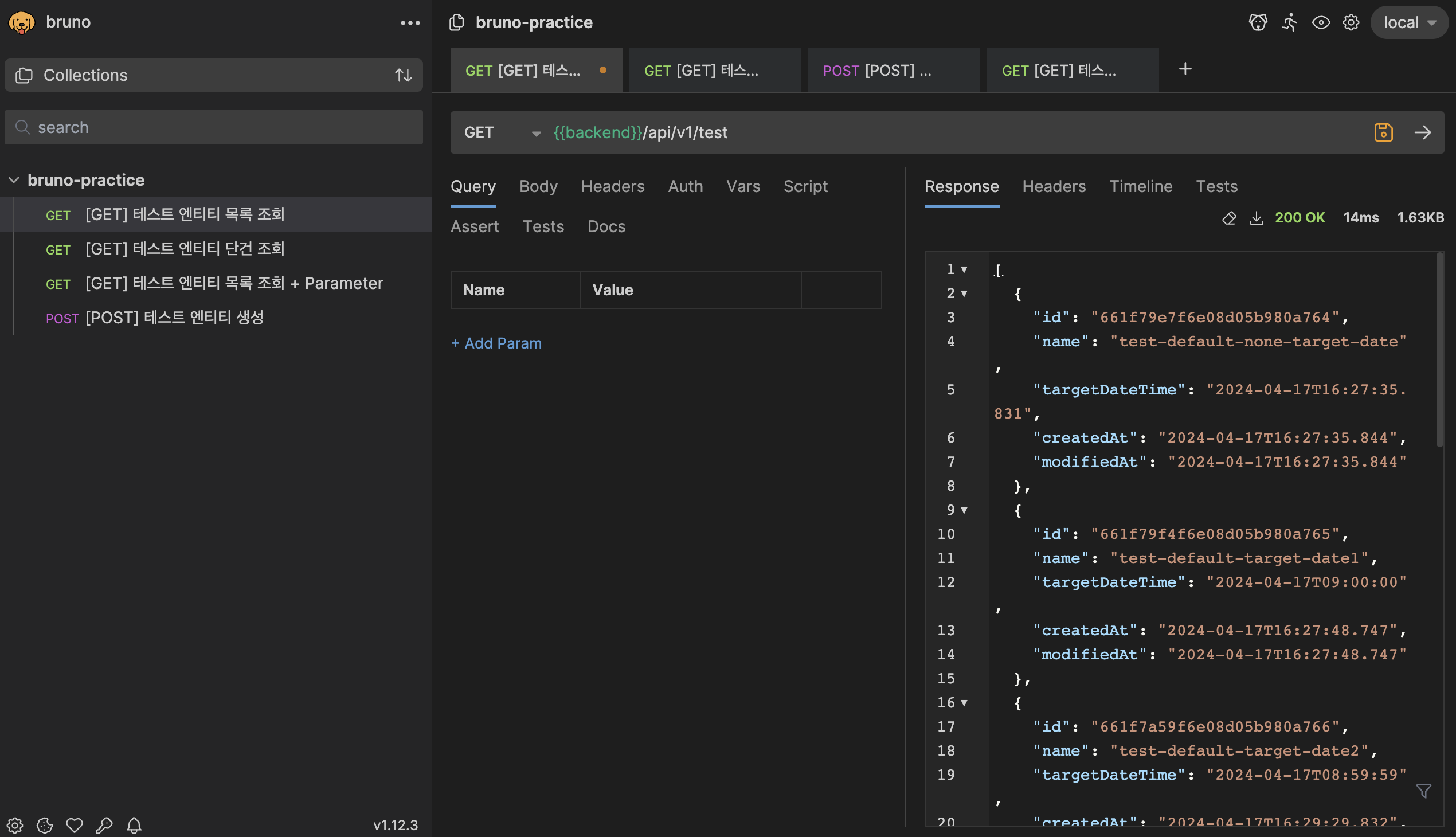
Task: Send request with the arrow icon
Action: (x=1422, y=132)
